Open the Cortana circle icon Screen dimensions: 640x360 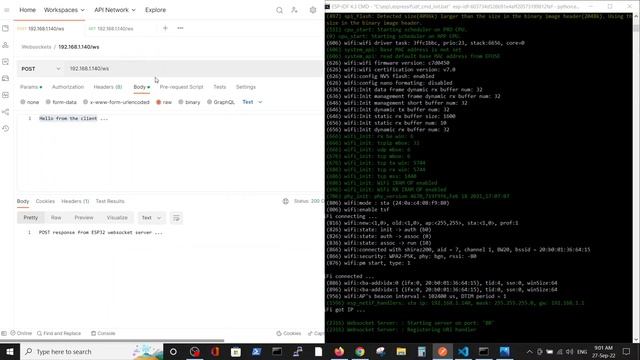173,351
